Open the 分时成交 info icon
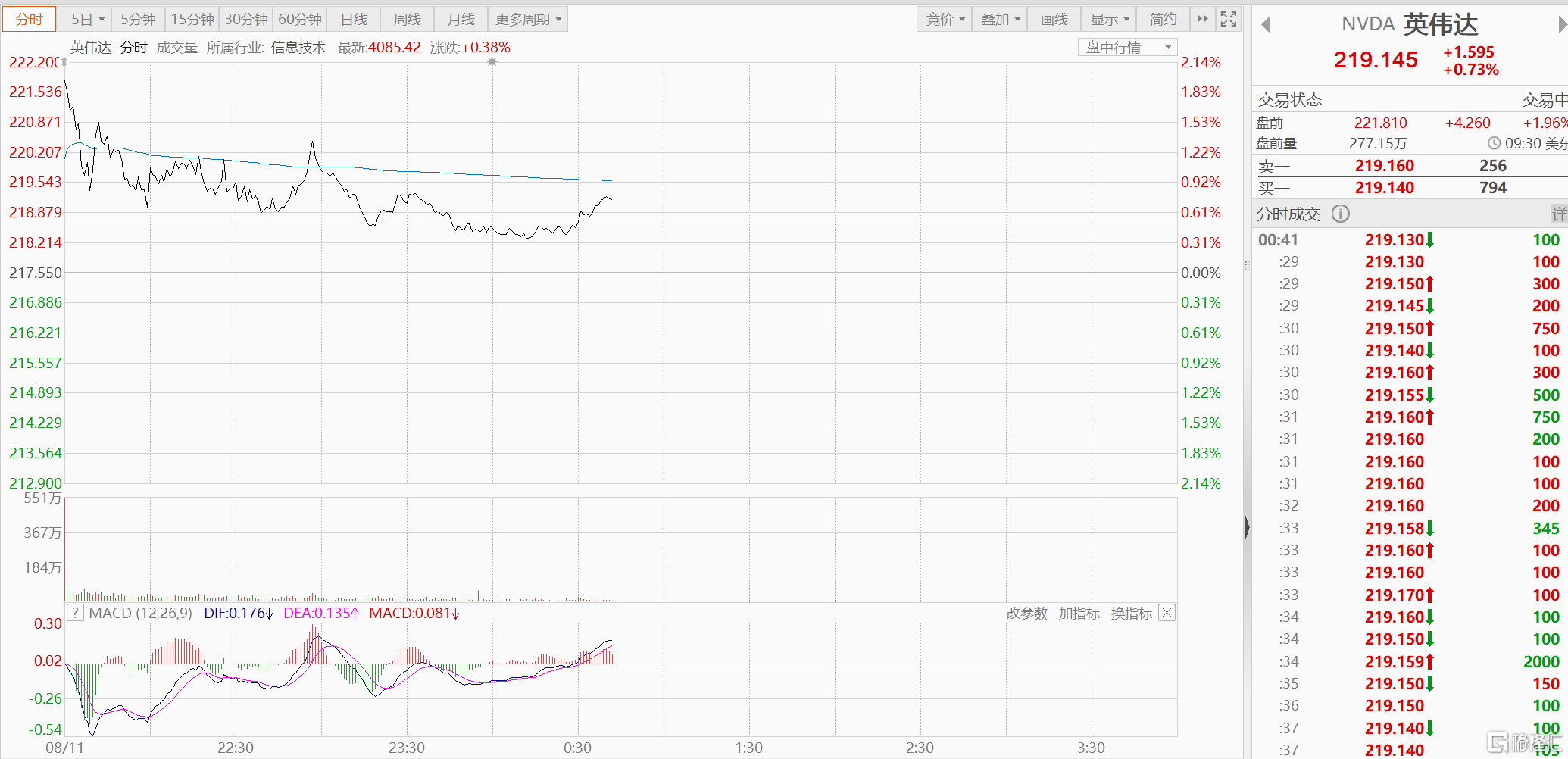Image resolution: width=1568 pixels, height=759 pixels. [x=1341, y=214]
